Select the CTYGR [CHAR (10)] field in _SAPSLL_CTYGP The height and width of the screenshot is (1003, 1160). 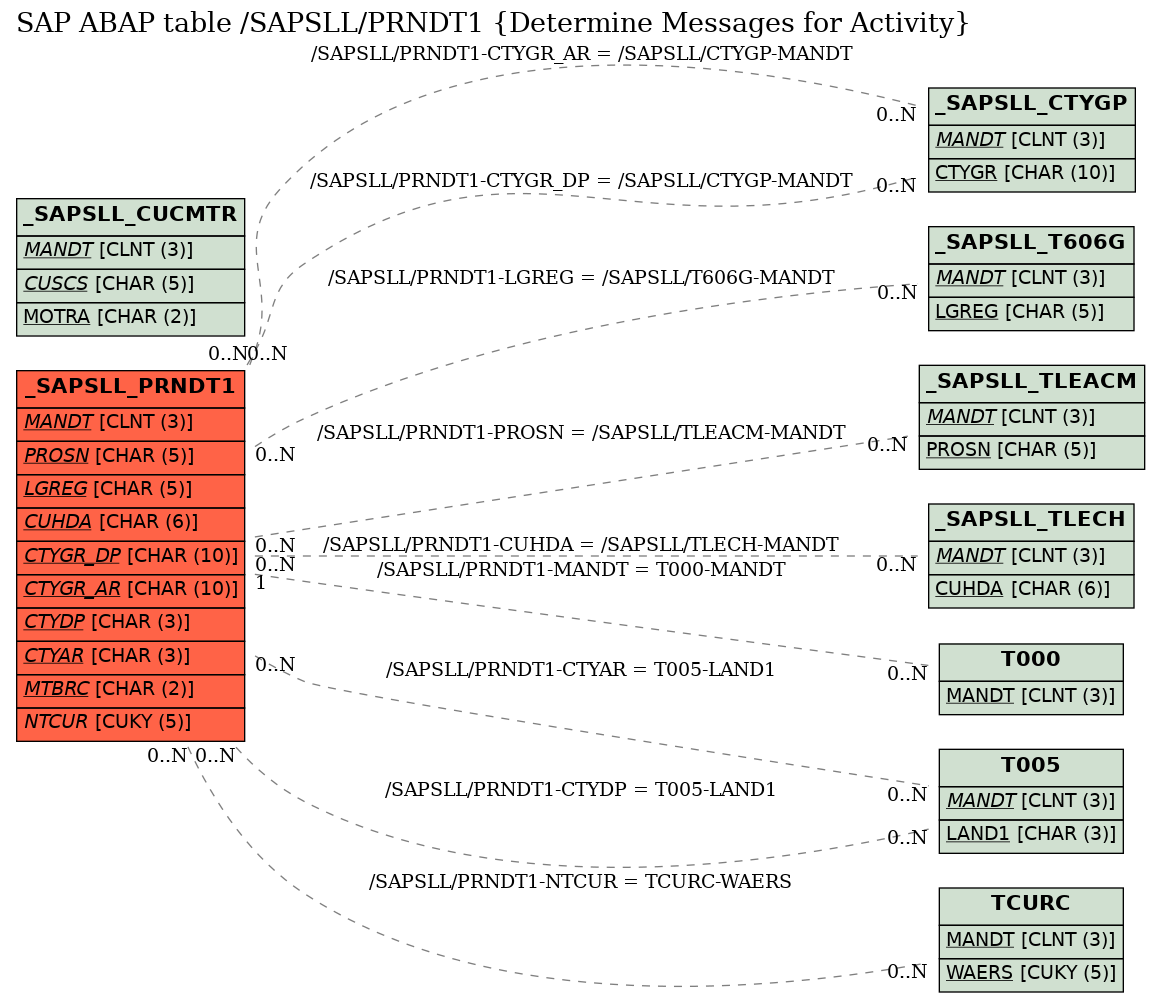coord(1031,173)
